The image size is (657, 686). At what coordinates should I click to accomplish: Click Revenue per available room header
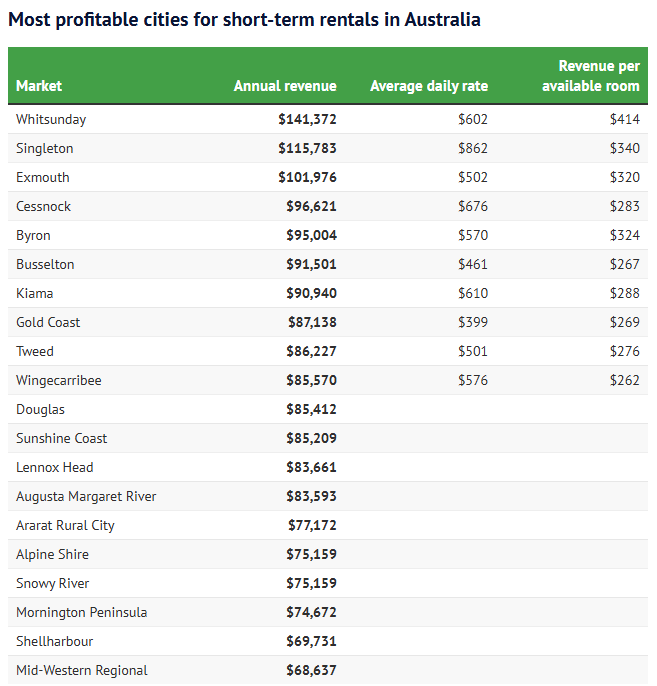tap(591, 76)
